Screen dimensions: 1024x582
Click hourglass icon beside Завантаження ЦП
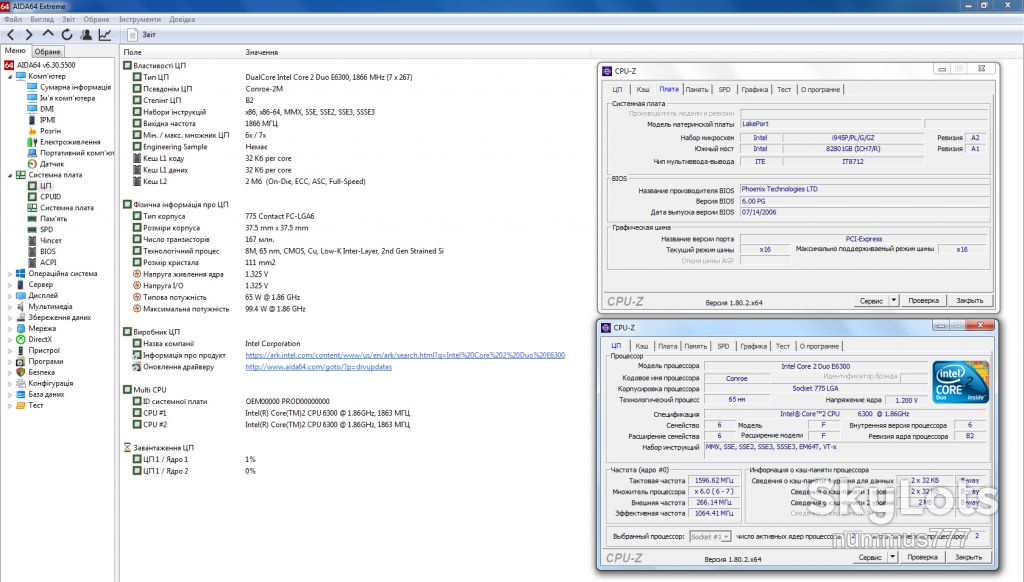point(127,447)
